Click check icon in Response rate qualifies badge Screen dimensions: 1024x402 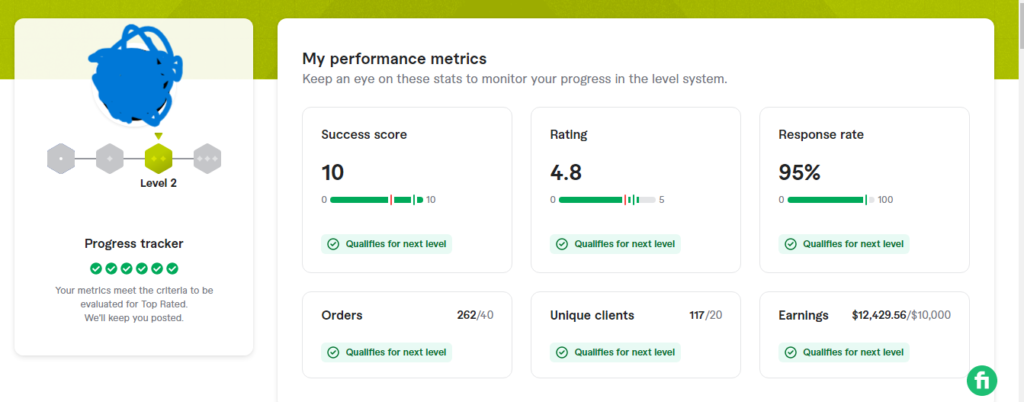[x=791, y=243]
